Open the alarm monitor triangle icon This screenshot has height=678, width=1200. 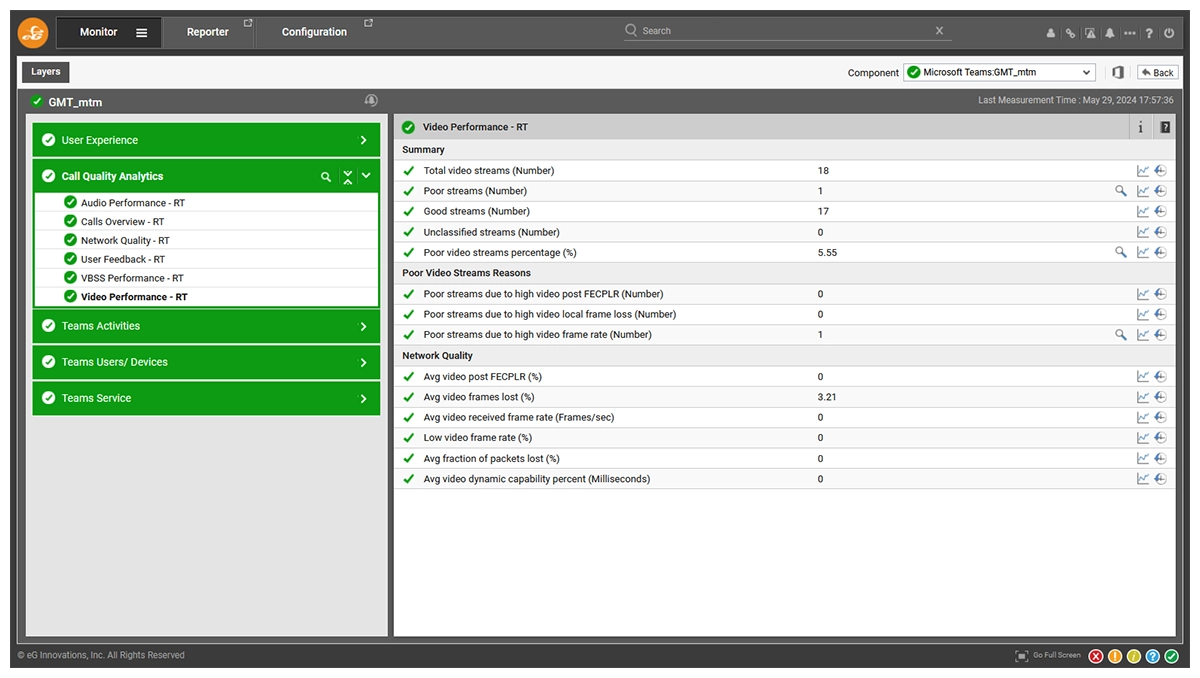[x=1090, y=33]
